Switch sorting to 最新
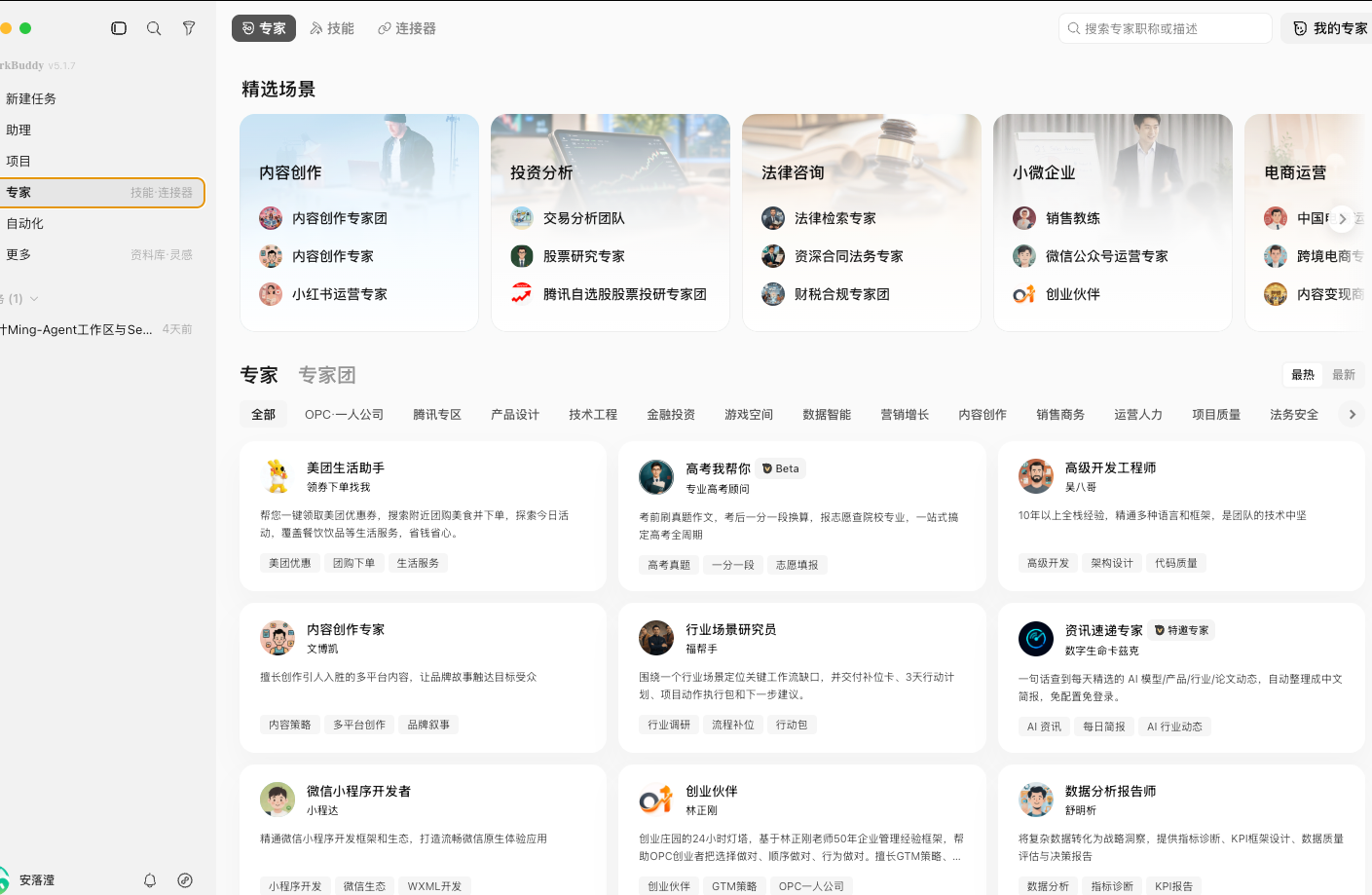The height and width of the screenshot is (895, 1372). click(1344, 375)
